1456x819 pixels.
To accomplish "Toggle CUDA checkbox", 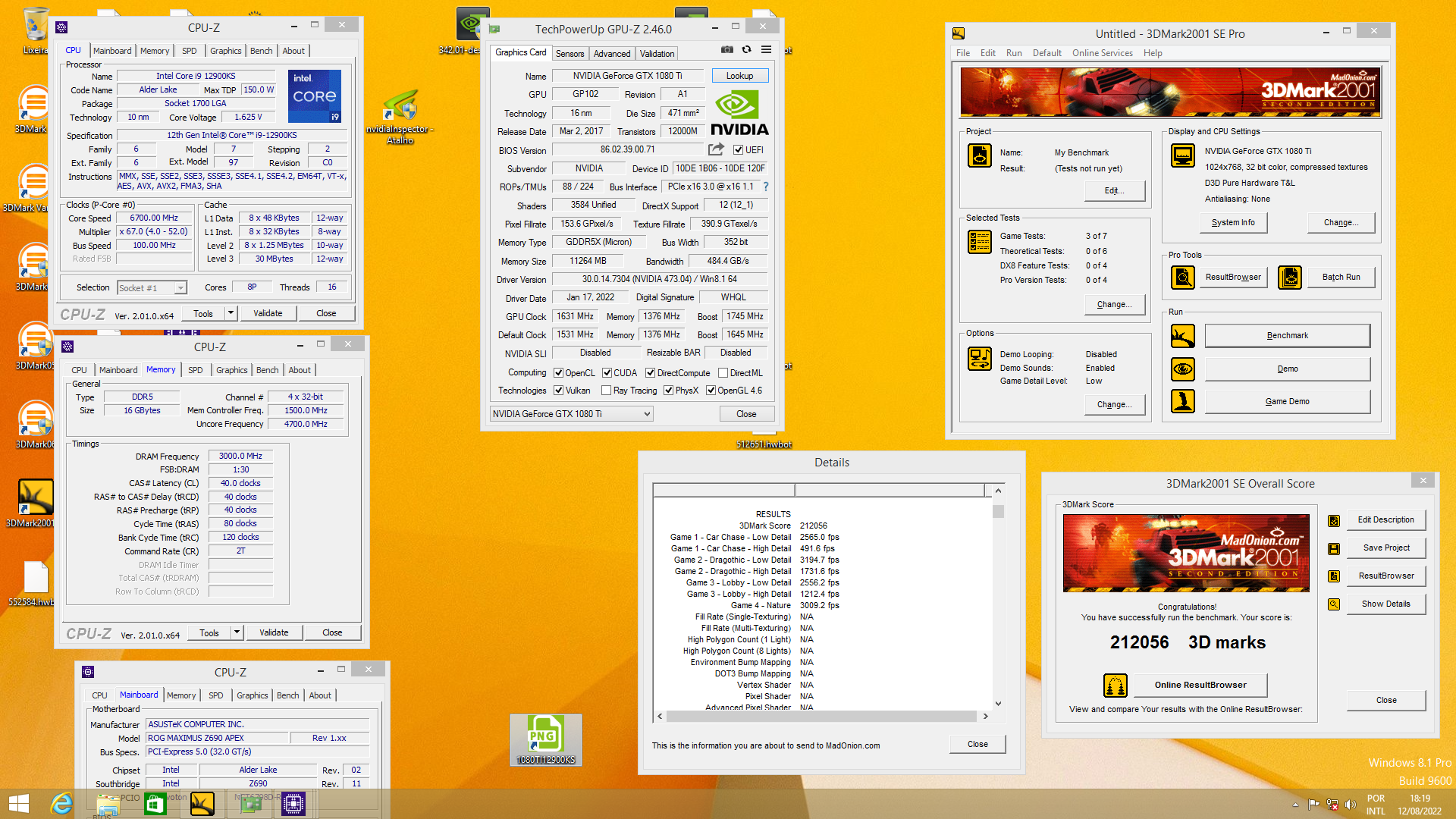I will click(607, 373).
